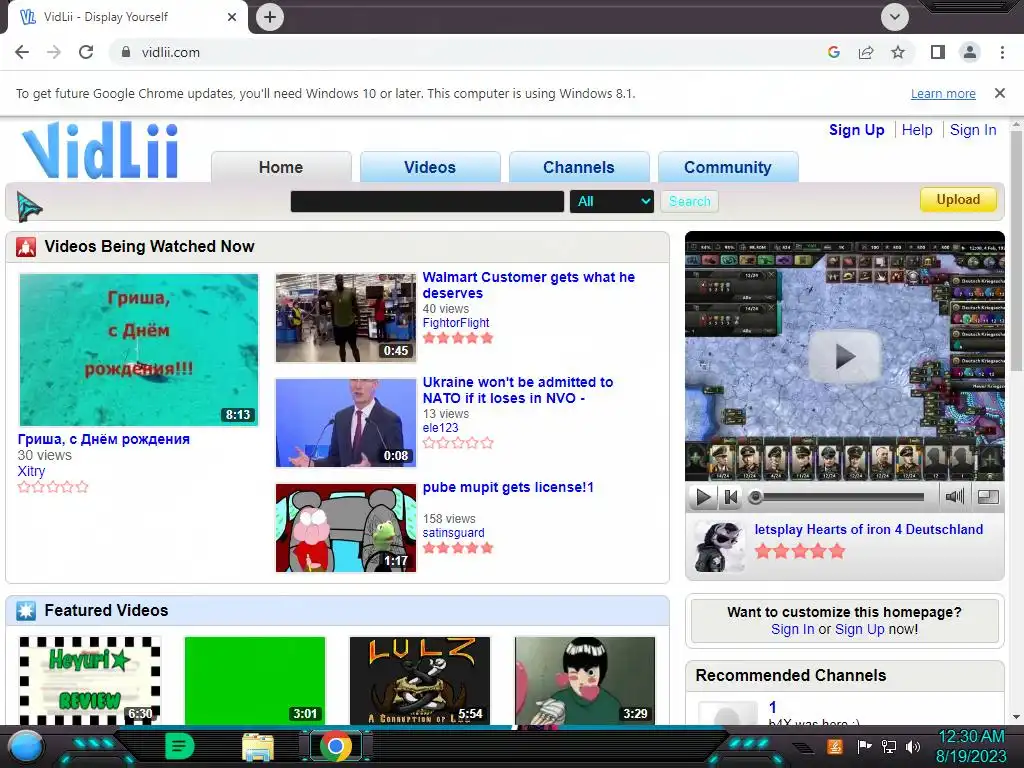Image resolution: width=1024 pixels, height=768 pixels.
Task: Click star rating under Гриша video
Action: pos(53,487)
